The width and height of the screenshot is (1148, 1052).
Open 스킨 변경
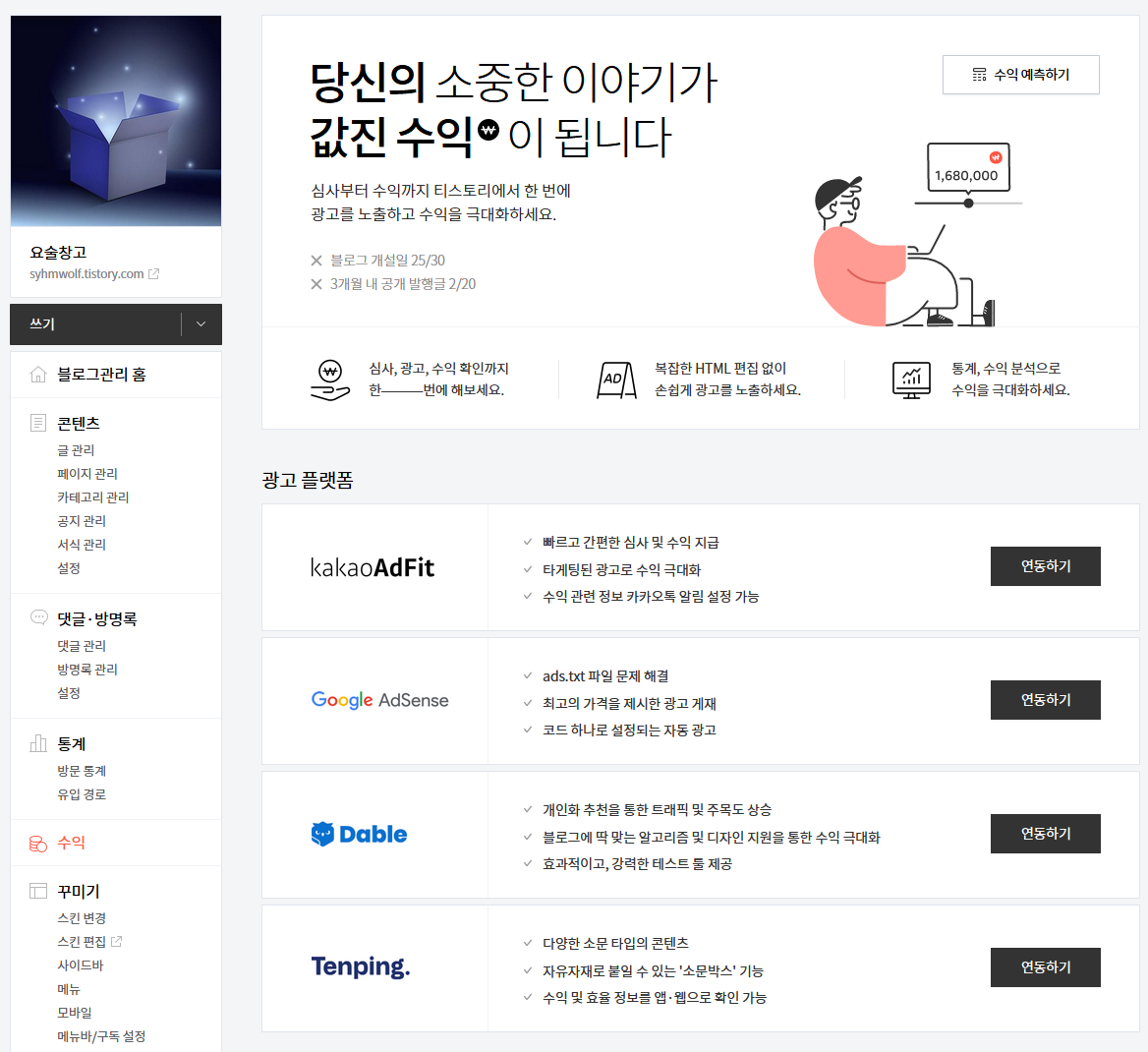(x=82, y=918)
